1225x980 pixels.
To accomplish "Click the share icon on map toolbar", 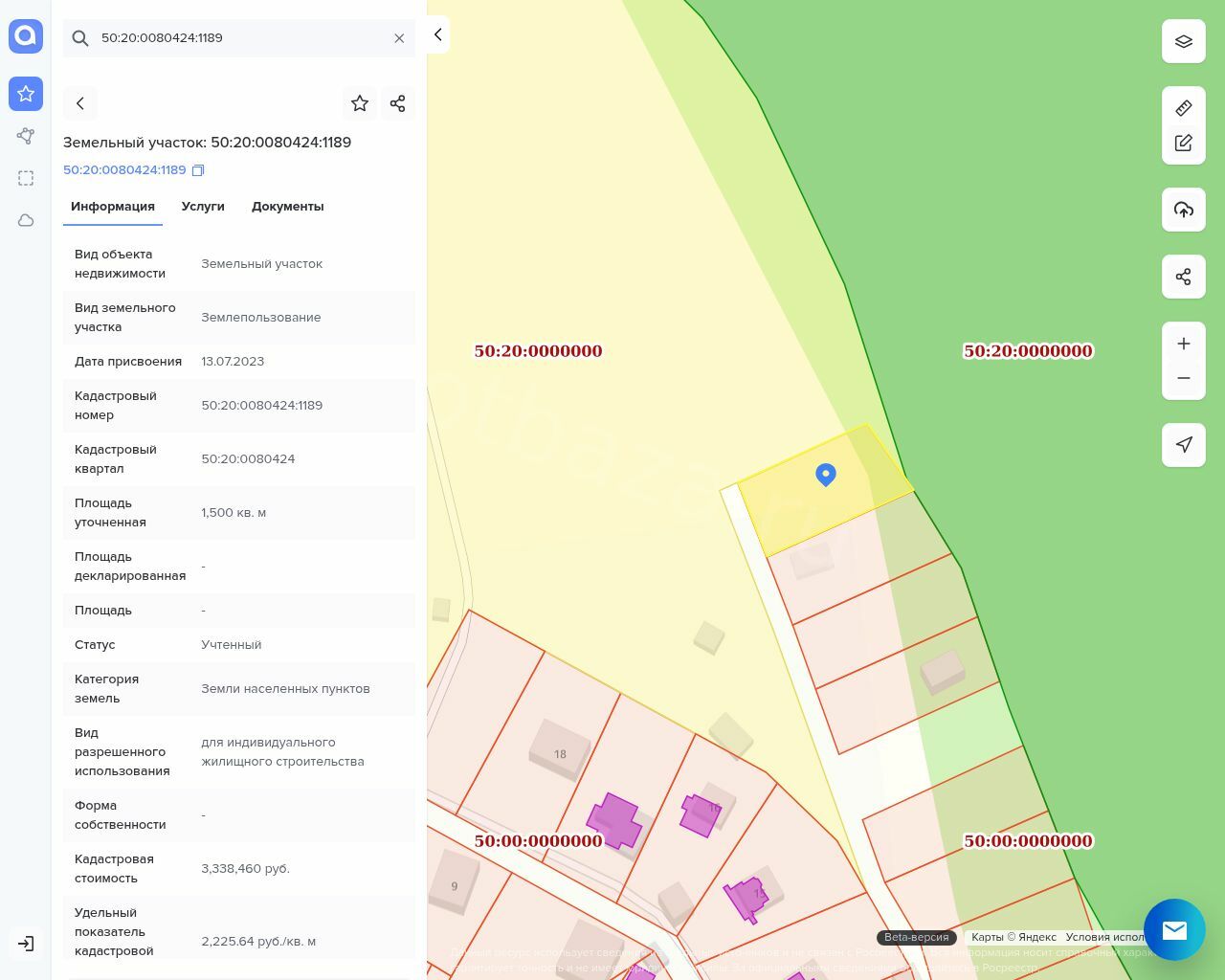I will coord(1183,277).
